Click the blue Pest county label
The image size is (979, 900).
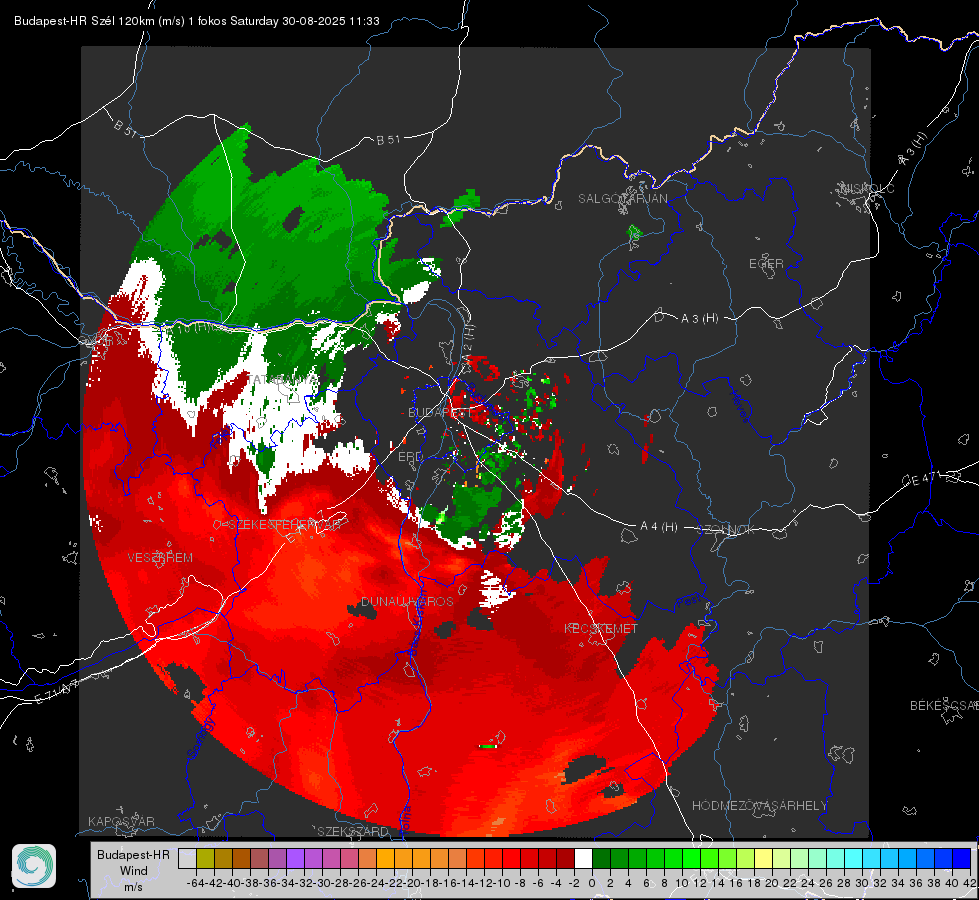(689, 601)
